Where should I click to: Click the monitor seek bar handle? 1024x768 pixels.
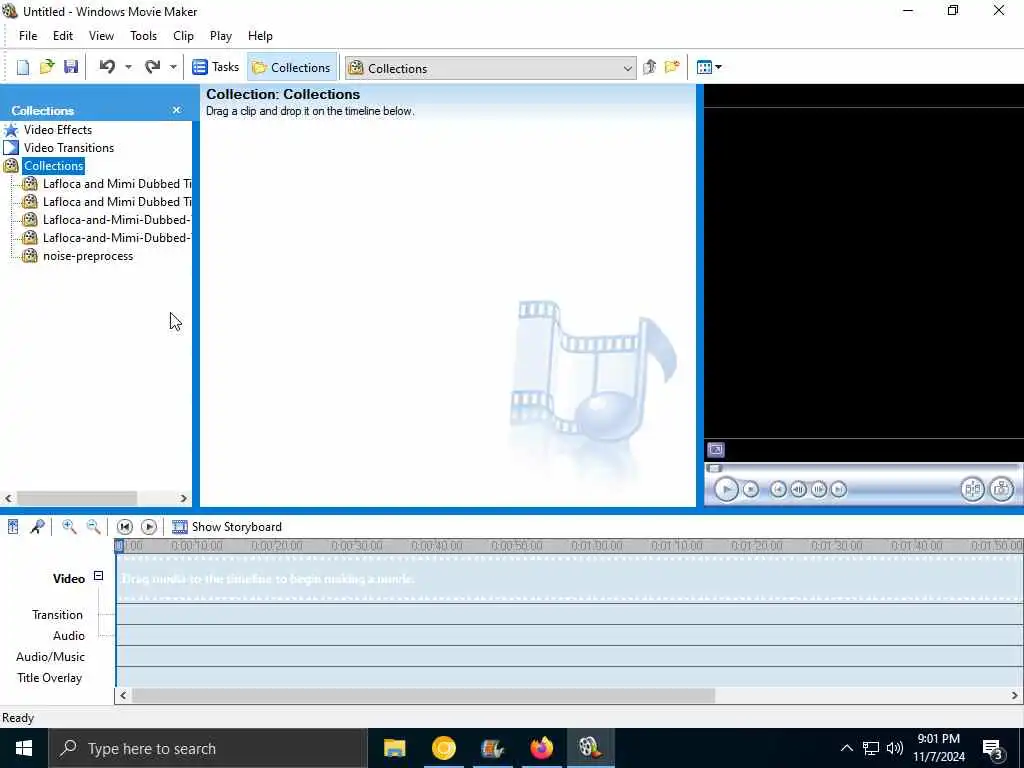tap(714, 468)
